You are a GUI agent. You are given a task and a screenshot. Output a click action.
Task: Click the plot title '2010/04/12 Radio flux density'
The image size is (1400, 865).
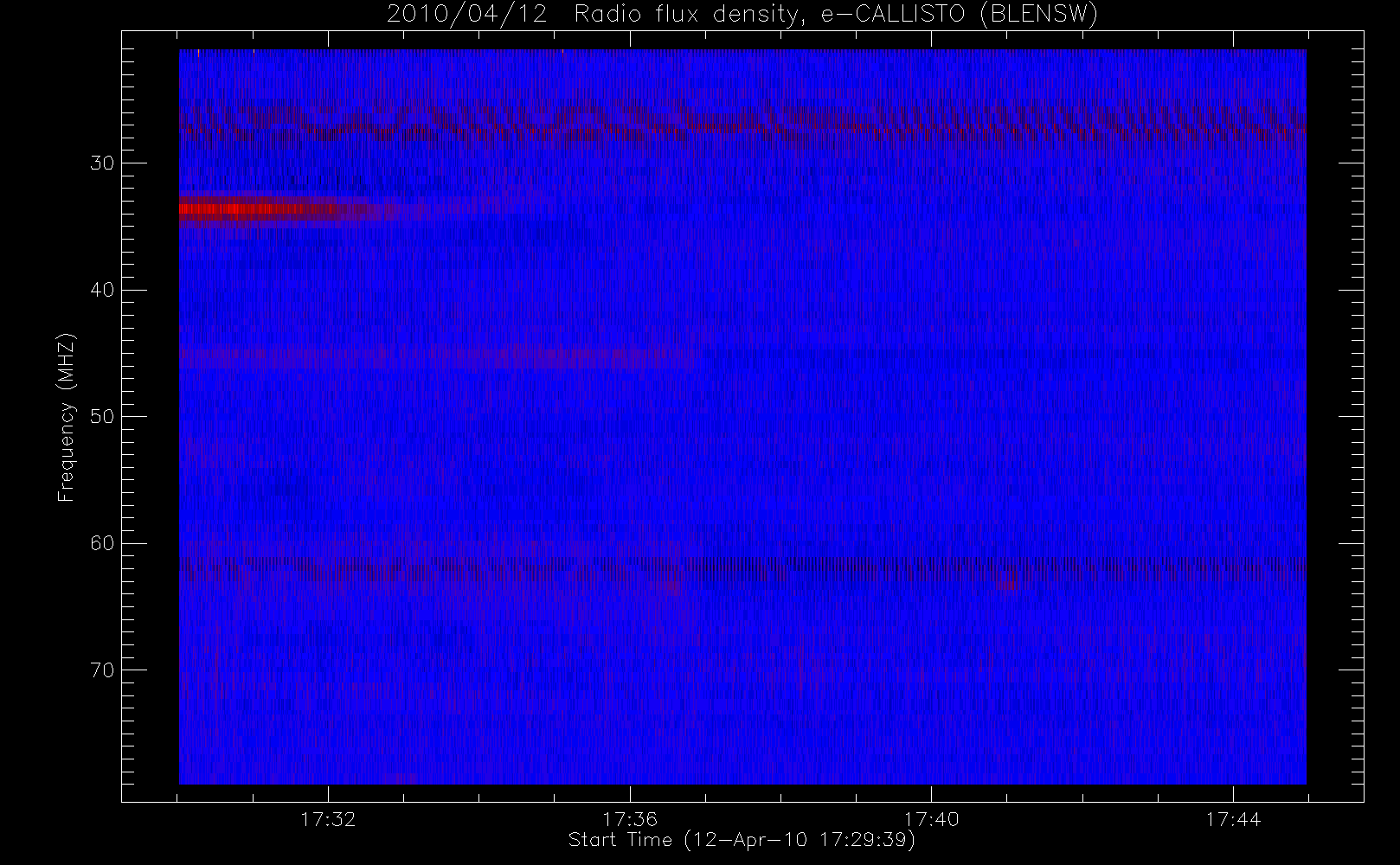tap(742, 15)
